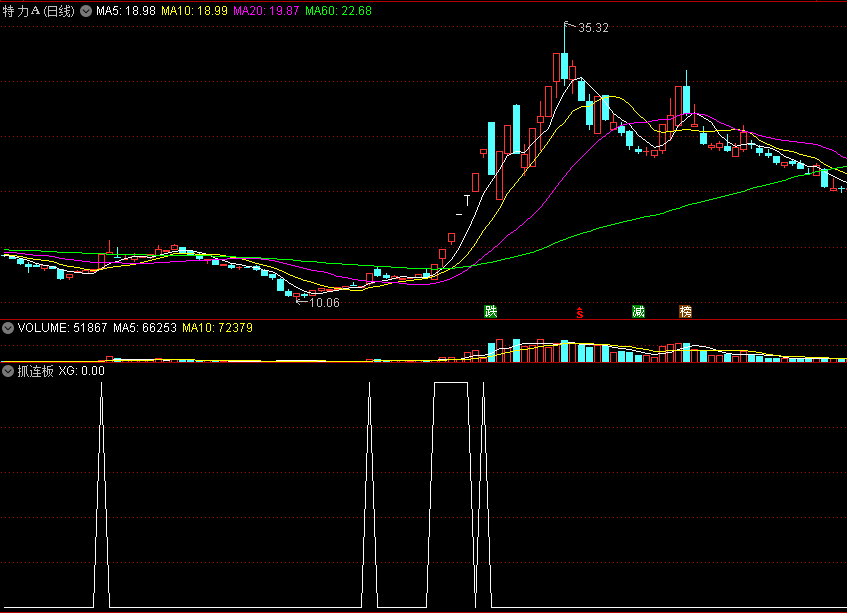Click the XG: 0.00 value
The image size is (847, 613).
82,371
